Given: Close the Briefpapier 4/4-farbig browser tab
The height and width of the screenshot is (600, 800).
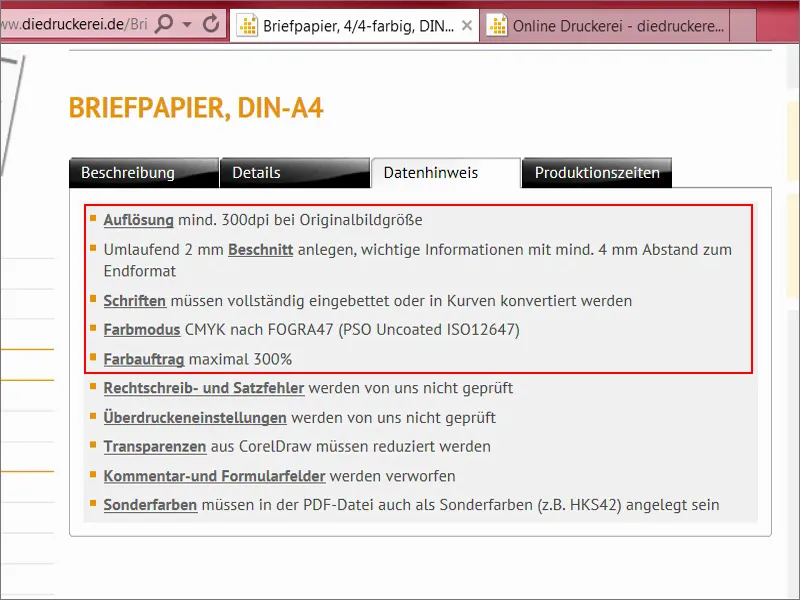Looking at the screenshot, I should 466,26.
